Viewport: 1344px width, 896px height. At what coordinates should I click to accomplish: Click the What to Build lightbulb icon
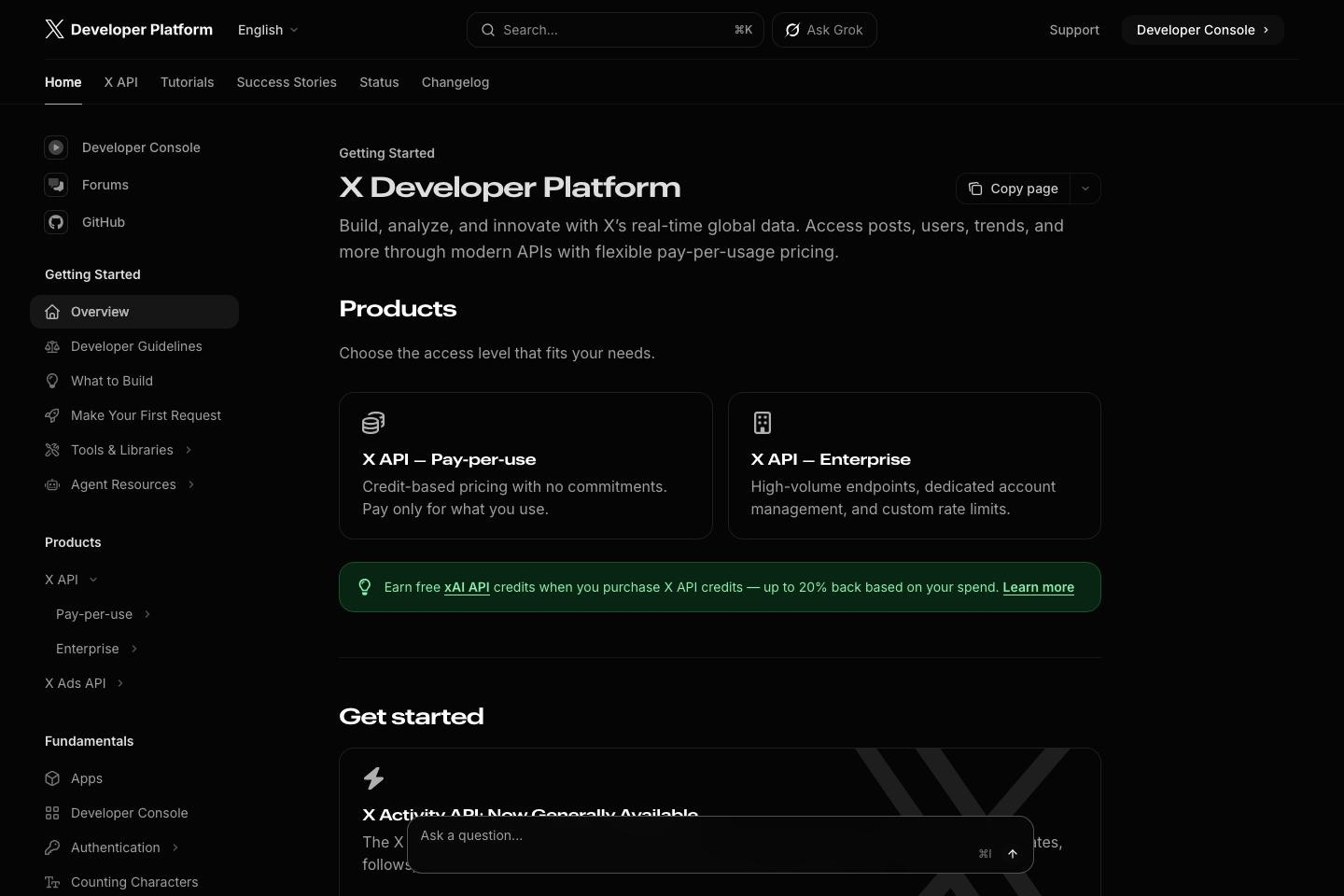(52, 381)
